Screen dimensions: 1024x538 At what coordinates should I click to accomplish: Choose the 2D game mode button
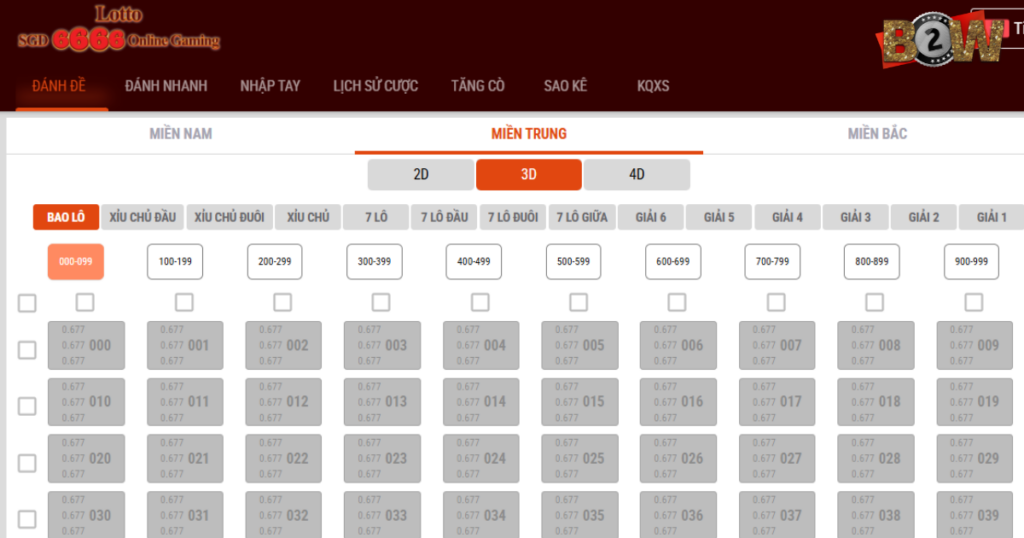(x=421, y=174)
